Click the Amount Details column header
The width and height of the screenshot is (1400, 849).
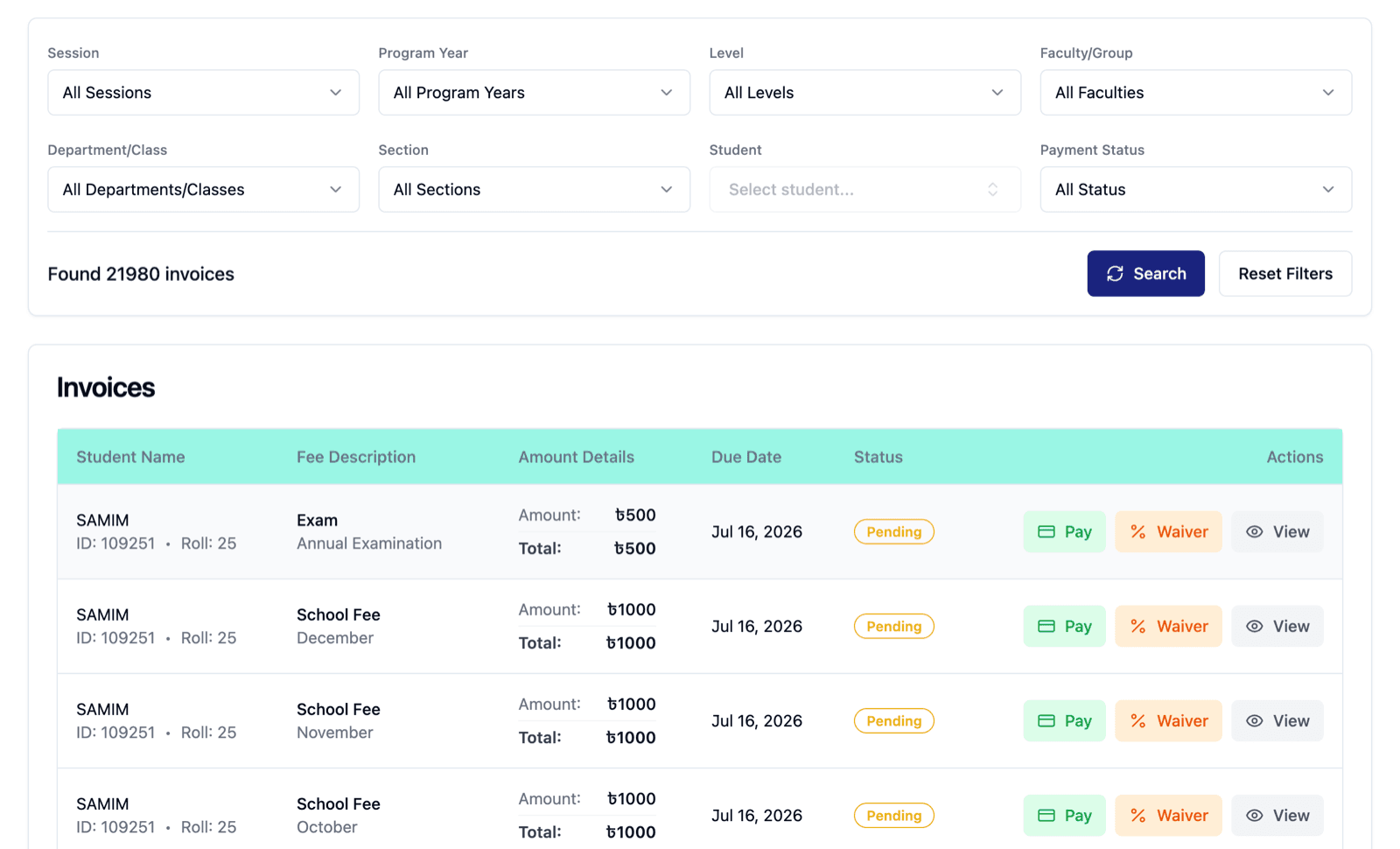coord(576,457)
